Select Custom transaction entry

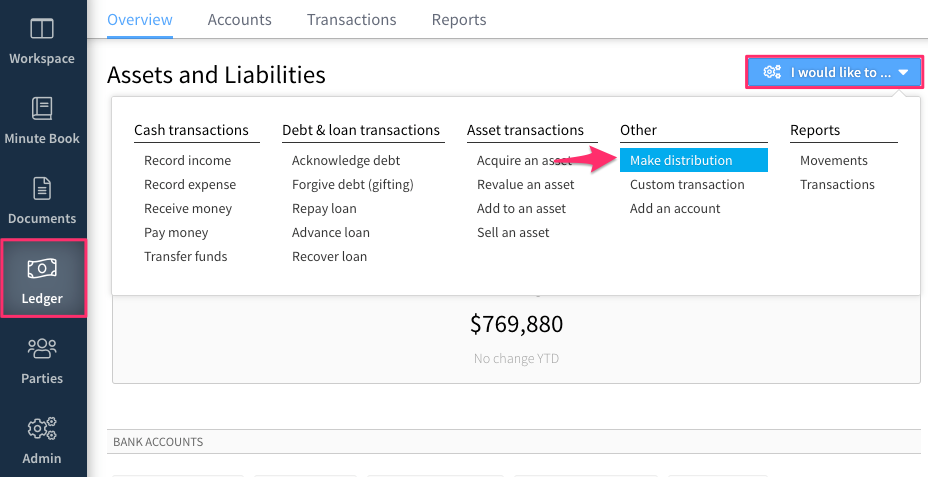(x=687, y=185)
